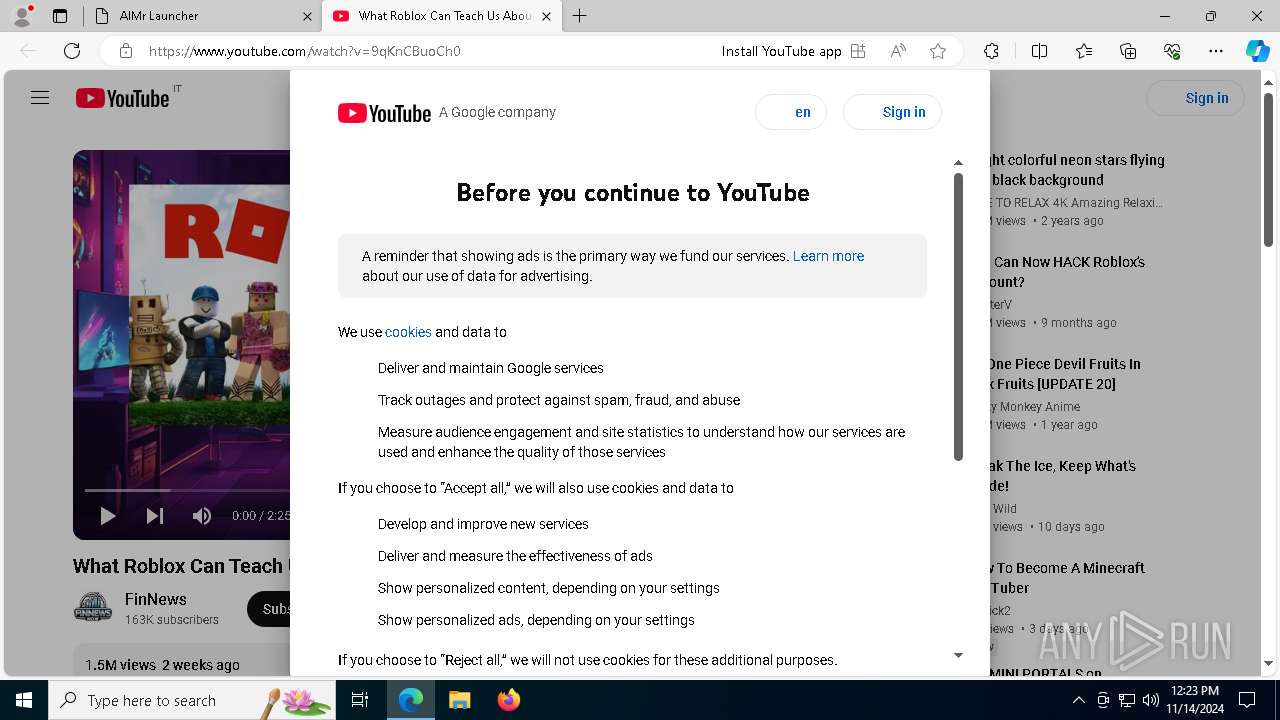This screenshot has width=1280, height=720.
Task: Toggle split screen view icon
Action: coord(1039,51)
